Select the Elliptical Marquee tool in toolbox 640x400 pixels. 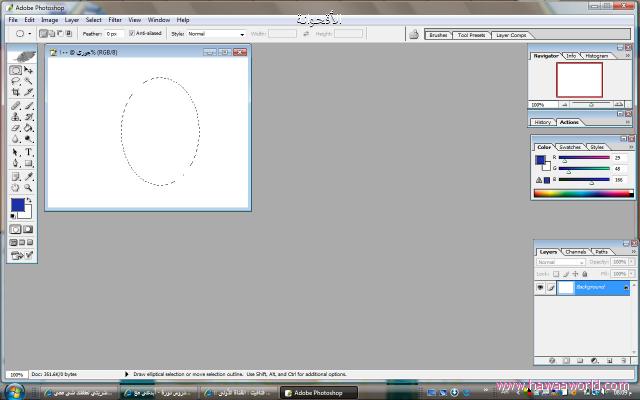click(x=16, y=71)
